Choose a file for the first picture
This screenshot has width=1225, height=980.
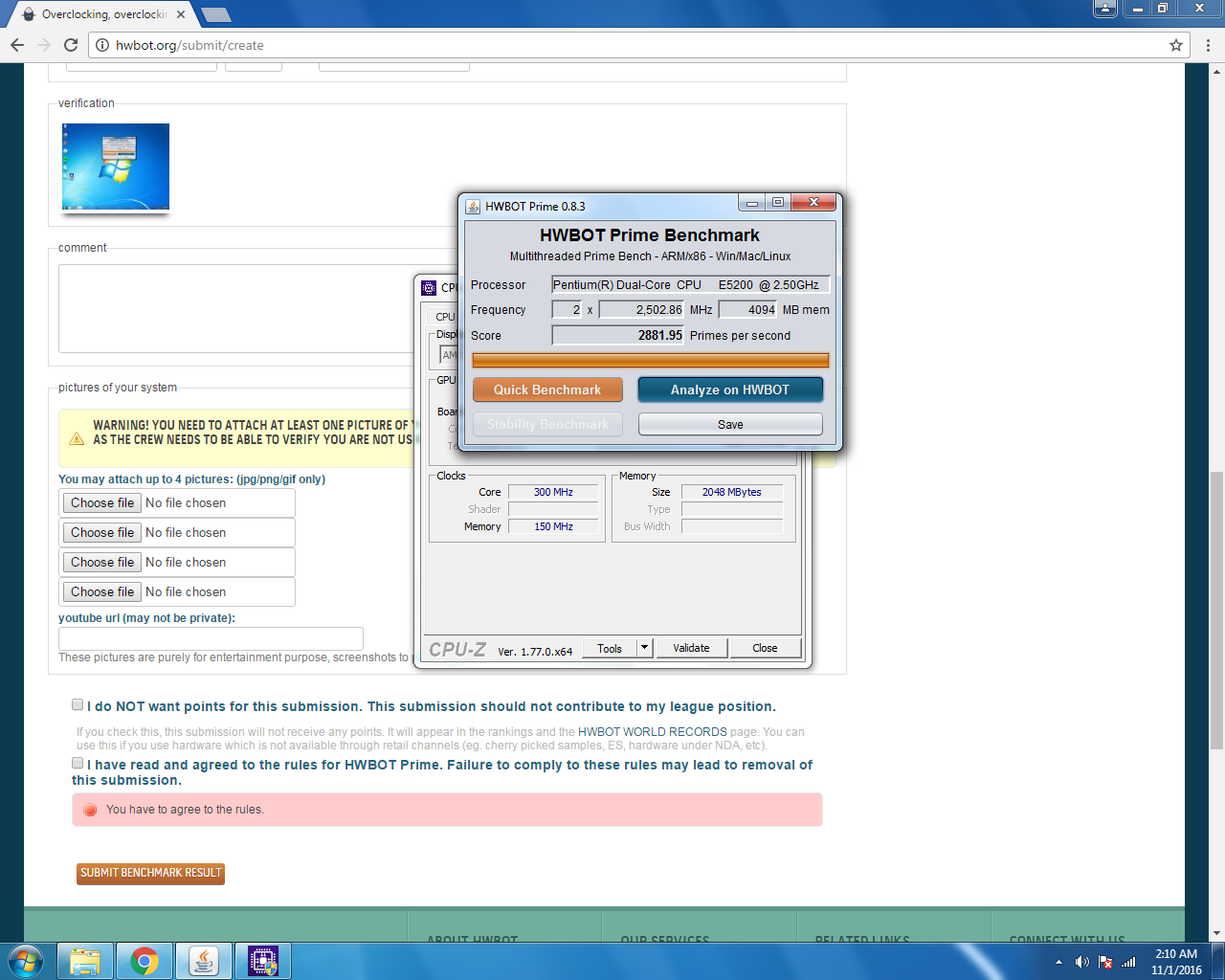[102, 502]
